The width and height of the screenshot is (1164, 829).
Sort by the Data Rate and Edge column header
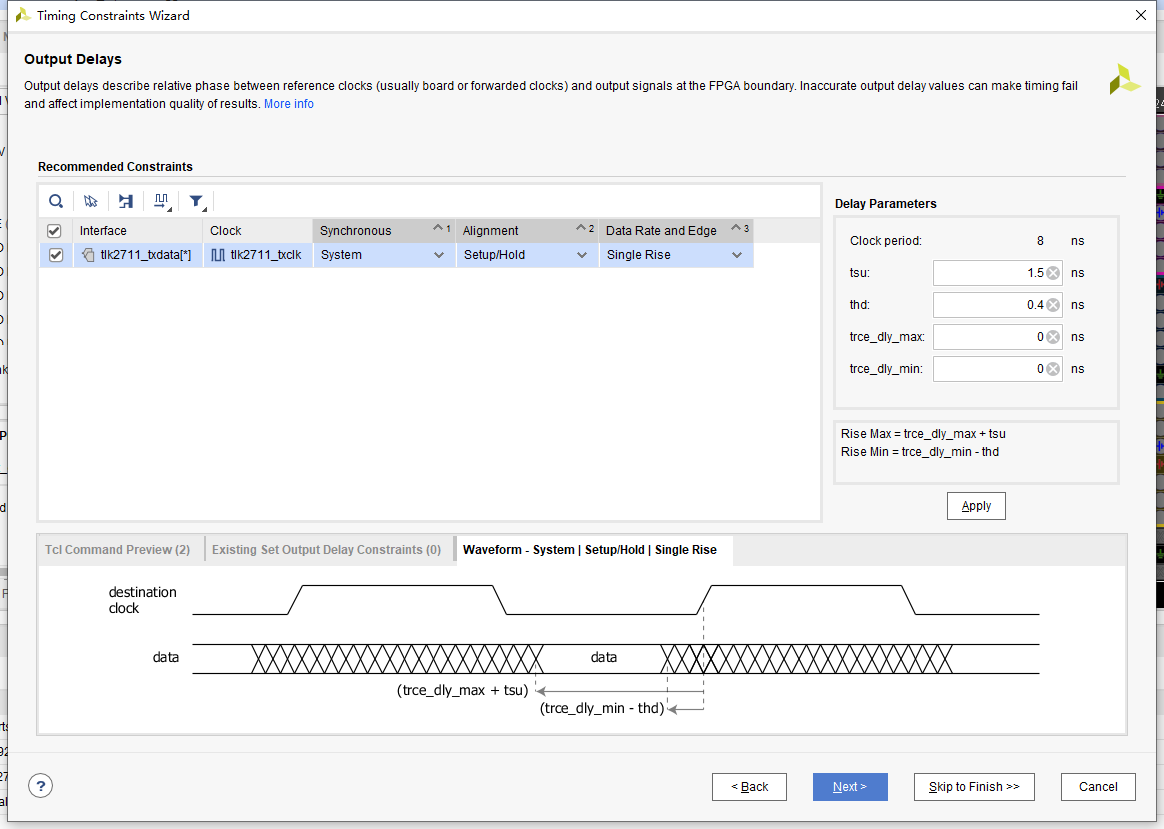661,231
